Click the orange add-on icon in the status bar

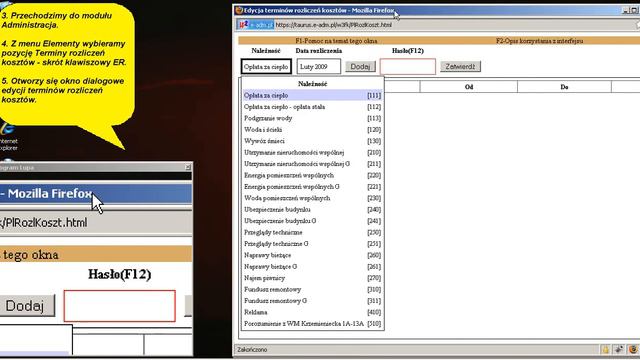pos(633,349)
